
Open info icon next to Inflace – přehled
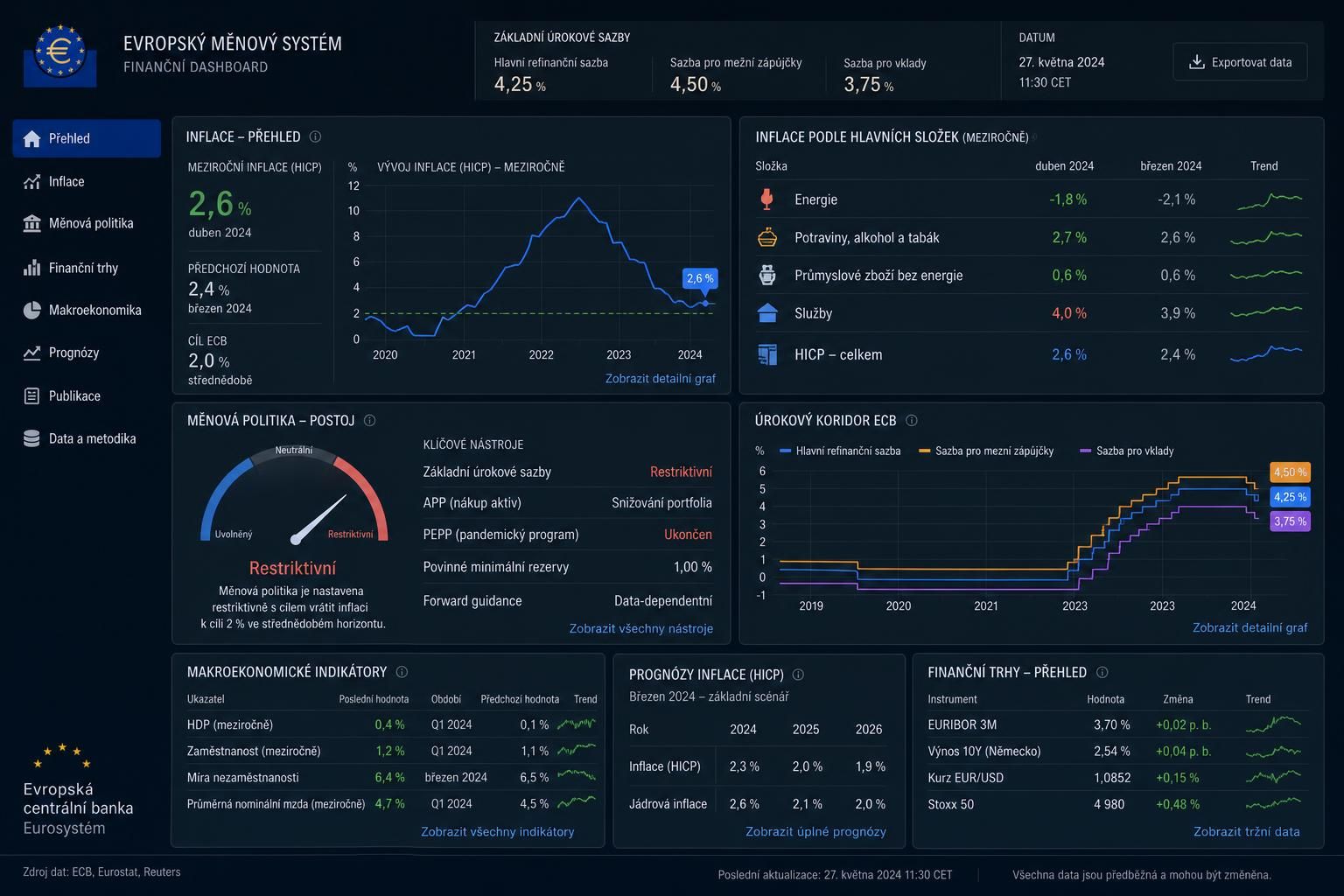tap(315, 136)
